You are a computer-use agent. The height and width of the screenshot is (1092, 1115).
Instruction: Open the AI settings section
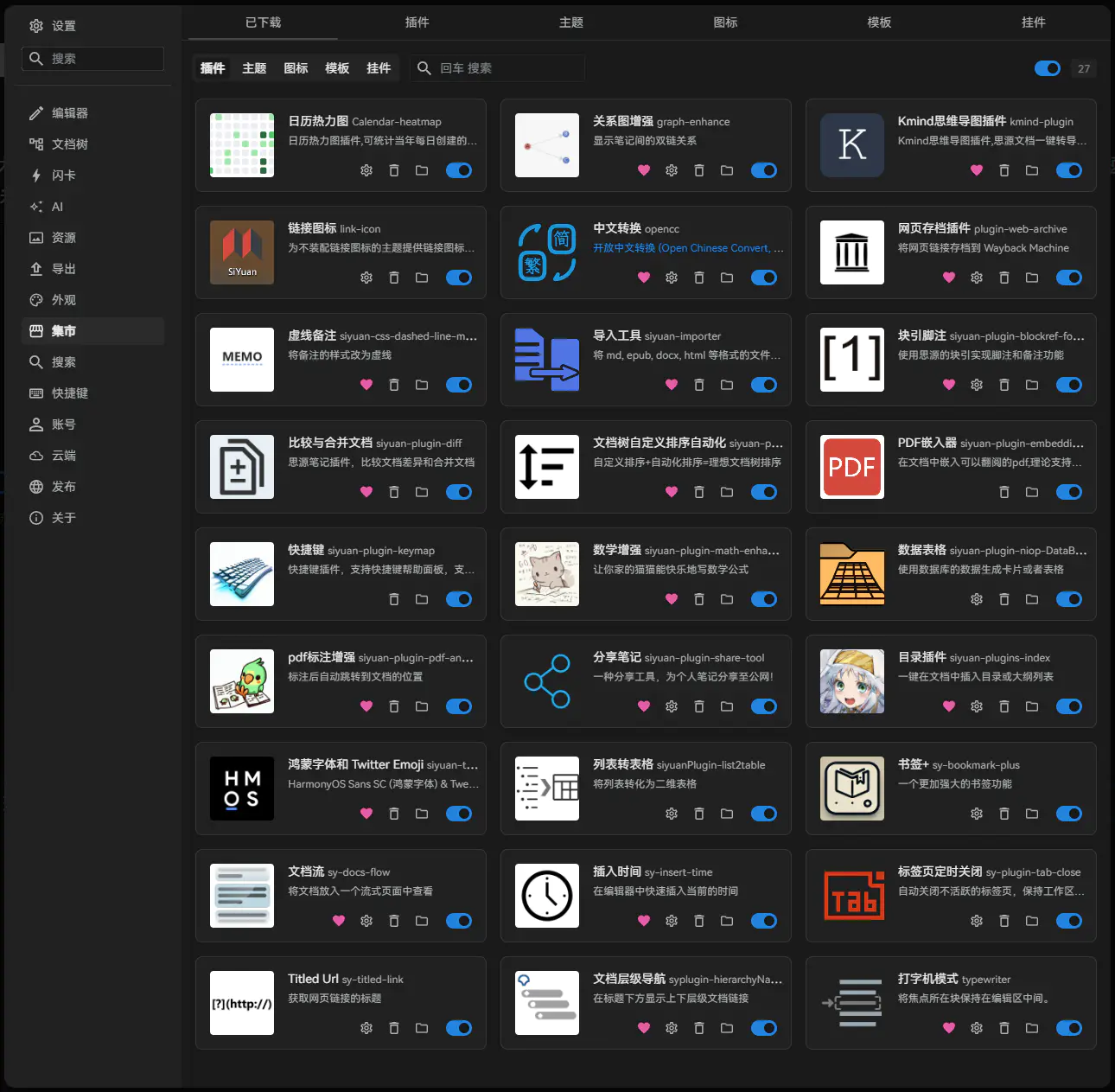(92, 207)
